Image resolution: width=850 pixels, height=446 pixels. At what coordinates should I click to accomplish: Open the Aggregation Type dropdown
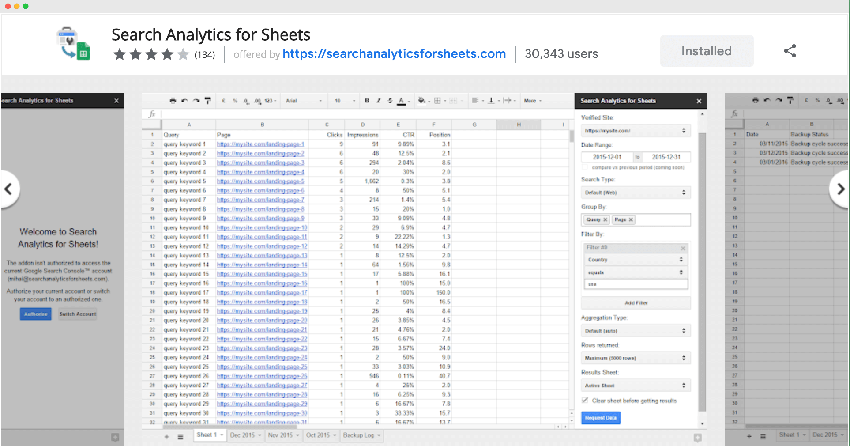(x=634, y=330)
